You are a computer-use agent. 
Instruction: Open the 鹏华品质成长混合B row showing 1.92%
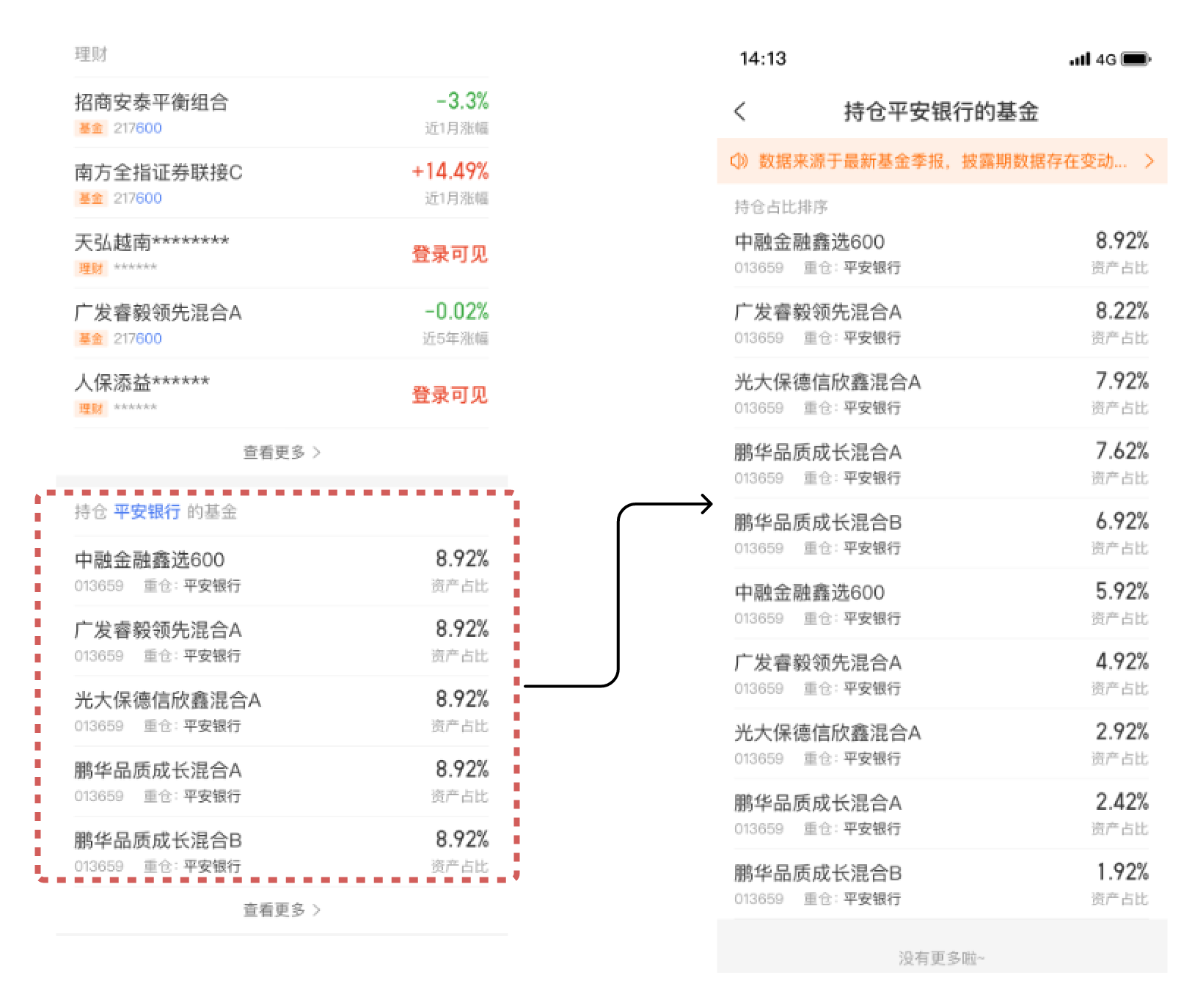pyautogui.click(x=941, y=884)
